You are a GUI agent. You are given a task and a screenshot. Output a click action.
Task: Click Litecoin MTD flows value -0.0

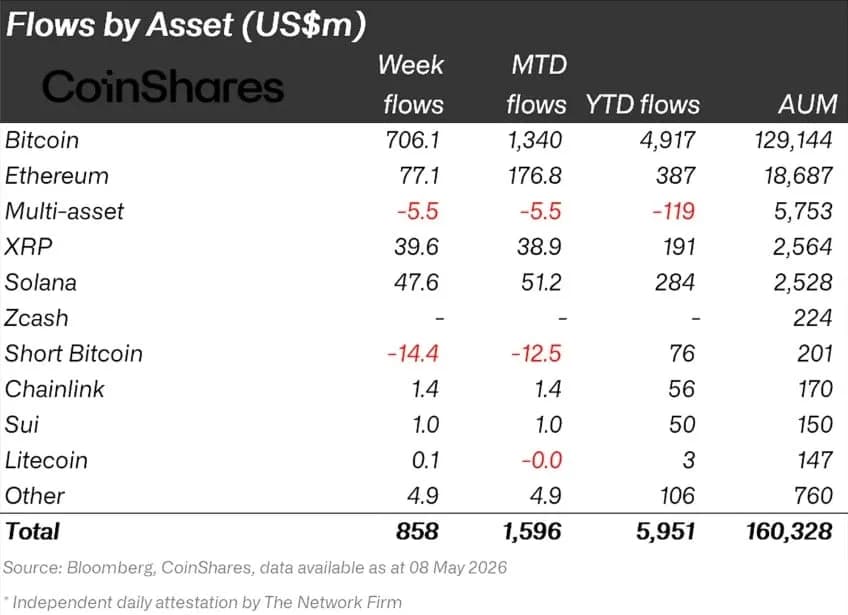click(x=541, y=460)
